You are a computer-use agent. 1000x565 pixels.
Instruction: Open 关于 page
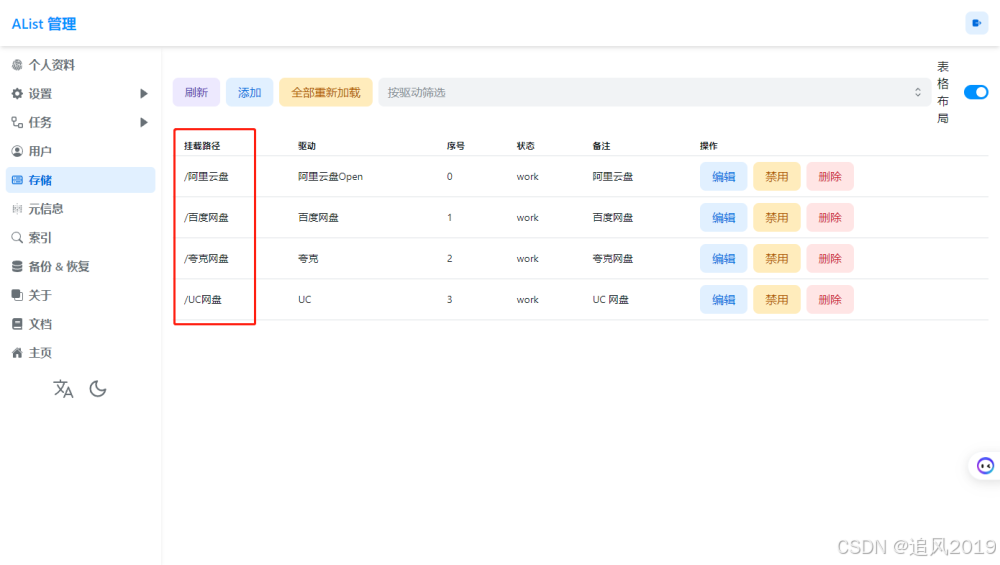(x=80, y=295)
